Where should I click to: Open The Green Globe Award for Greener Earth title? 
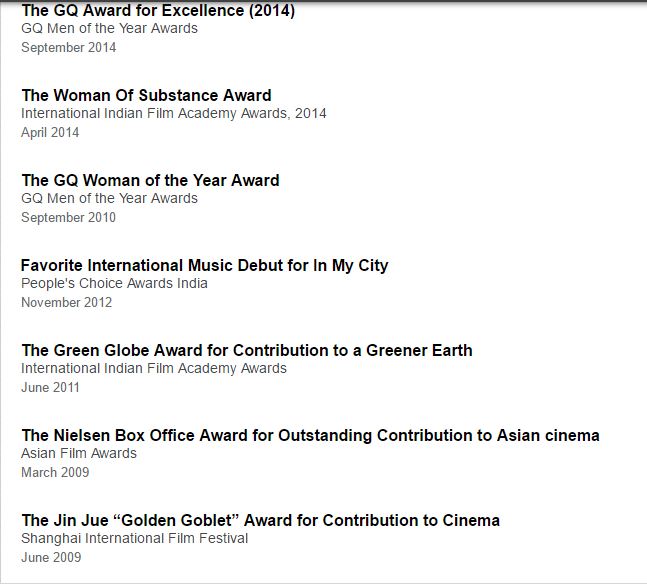pyautogui.click(x=246, y=351)
